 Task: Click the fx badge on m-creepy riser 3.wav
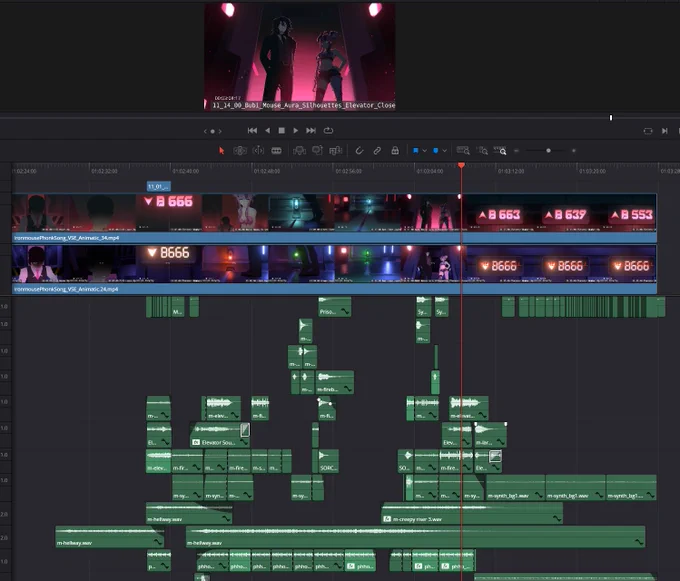[x=387, y=519]
